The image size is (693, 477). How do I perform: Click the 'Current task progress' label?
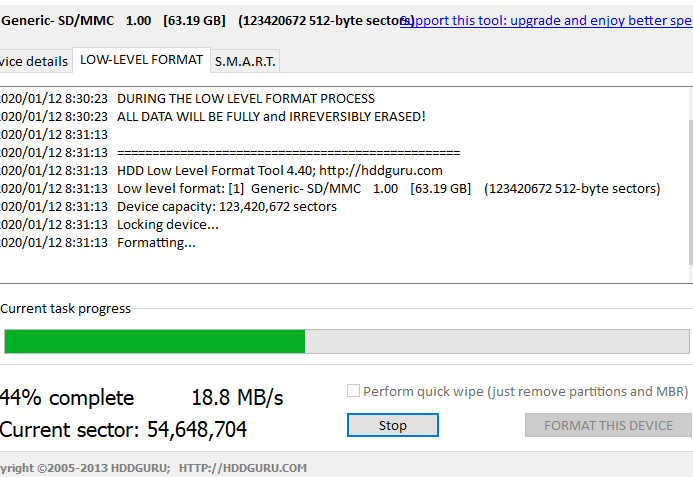[65, 309]
